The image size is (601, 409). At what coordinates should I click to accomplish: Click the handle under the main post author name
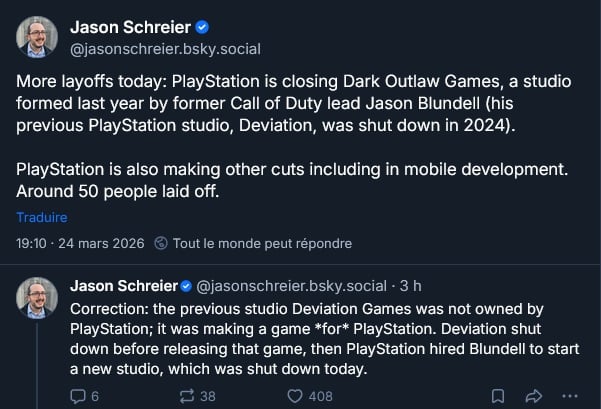148,46
